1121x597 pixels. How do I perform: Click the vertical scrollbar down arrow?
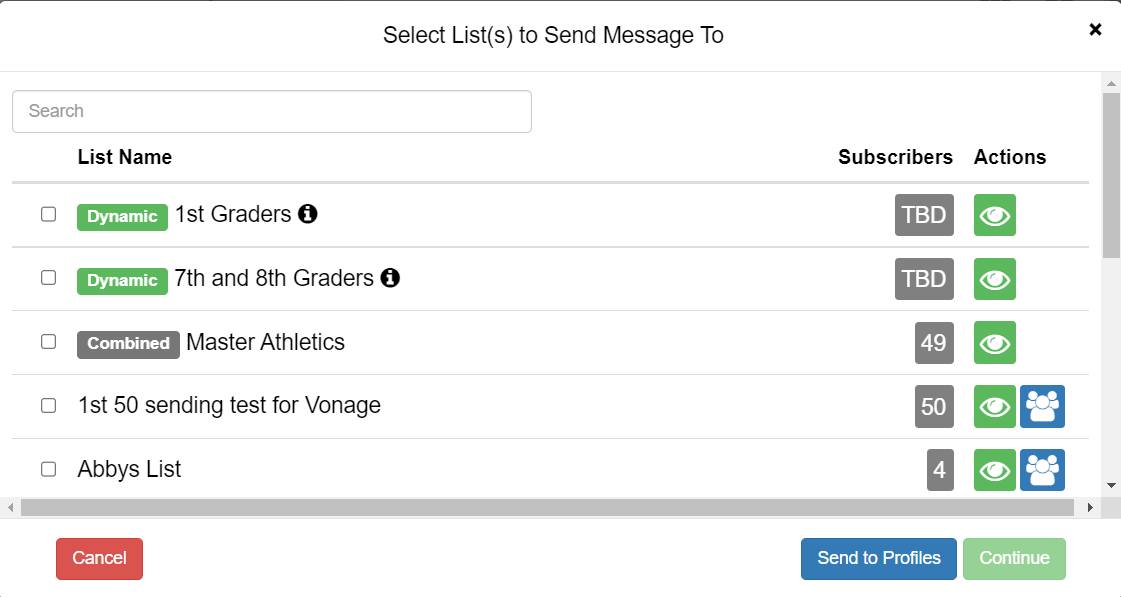pos(1111,485)
